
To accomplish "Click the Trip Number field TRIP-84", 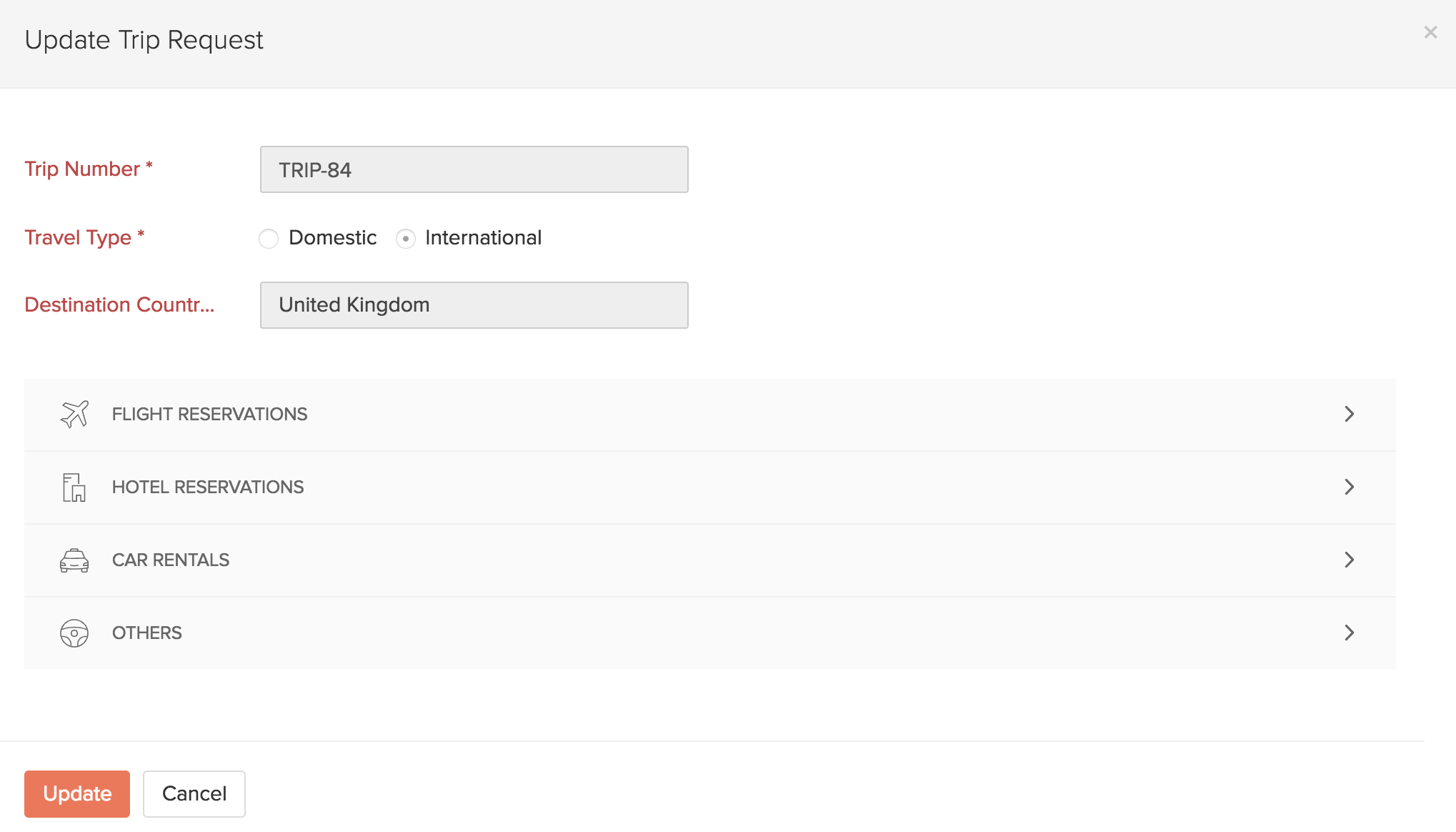I will (474, 170).
